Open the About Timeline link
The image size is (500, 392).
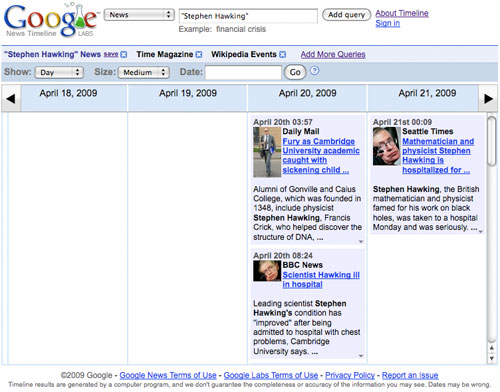pyautogui.click(x=402, y=13)
